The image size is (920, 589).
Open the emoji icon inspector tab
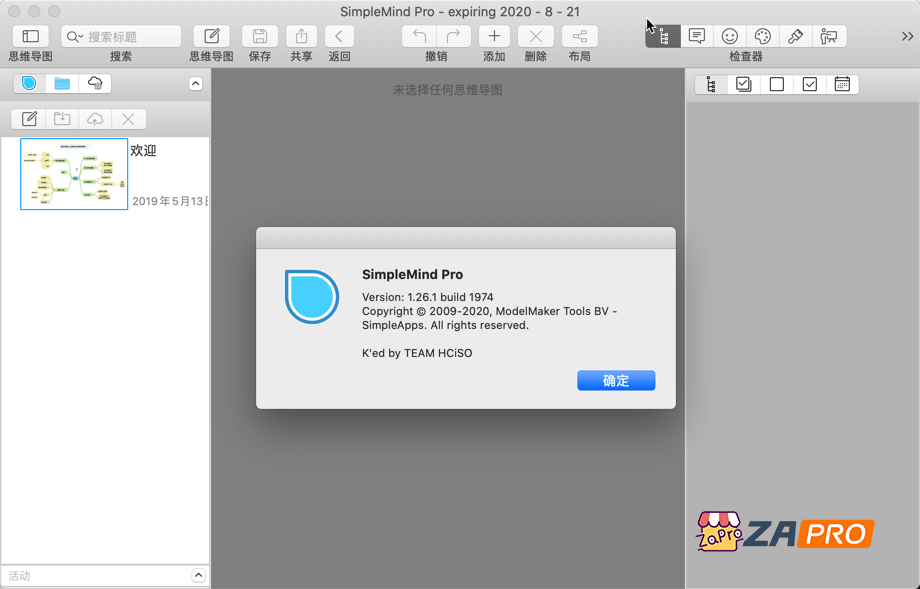[x=730, y=37]
